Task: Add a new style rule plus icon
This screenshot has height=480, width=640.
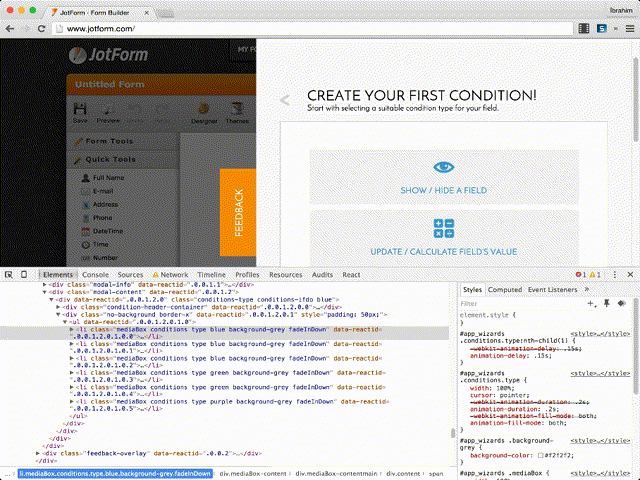Action: (x=591, y=303)
